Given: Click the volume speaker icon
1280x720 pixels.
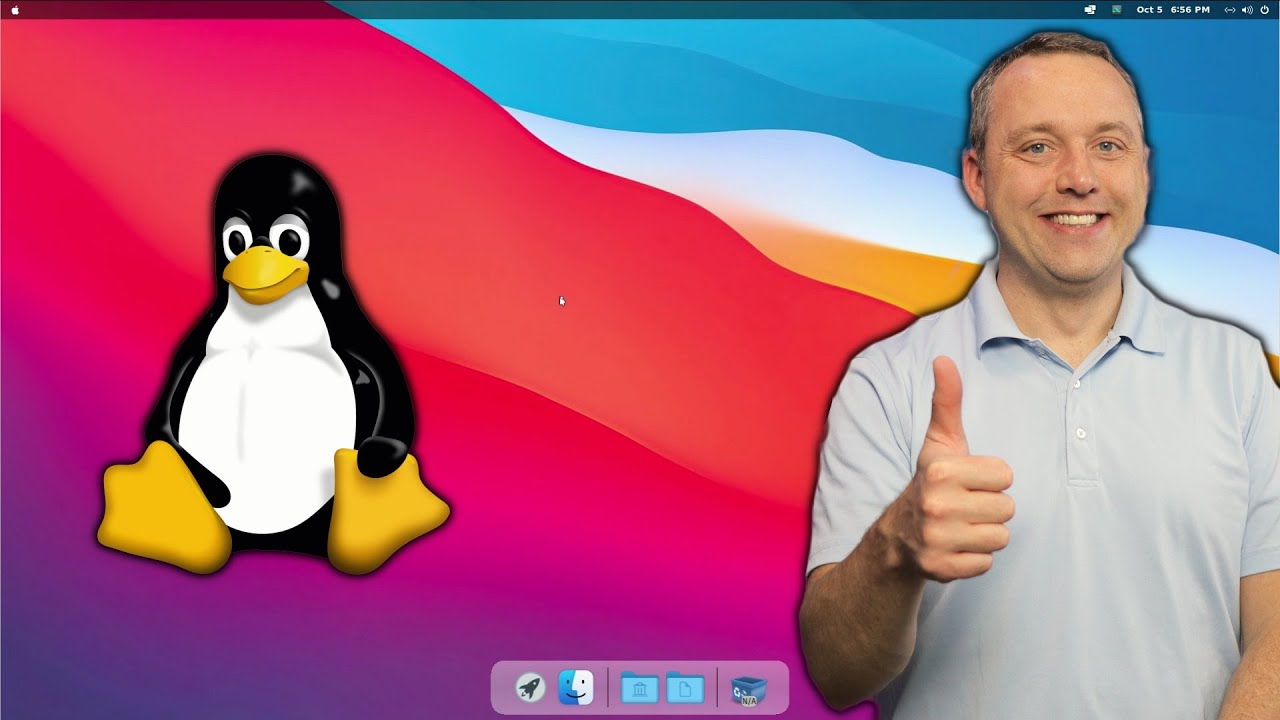Looking at the screenshot, I should click(x=1247, y=9).
